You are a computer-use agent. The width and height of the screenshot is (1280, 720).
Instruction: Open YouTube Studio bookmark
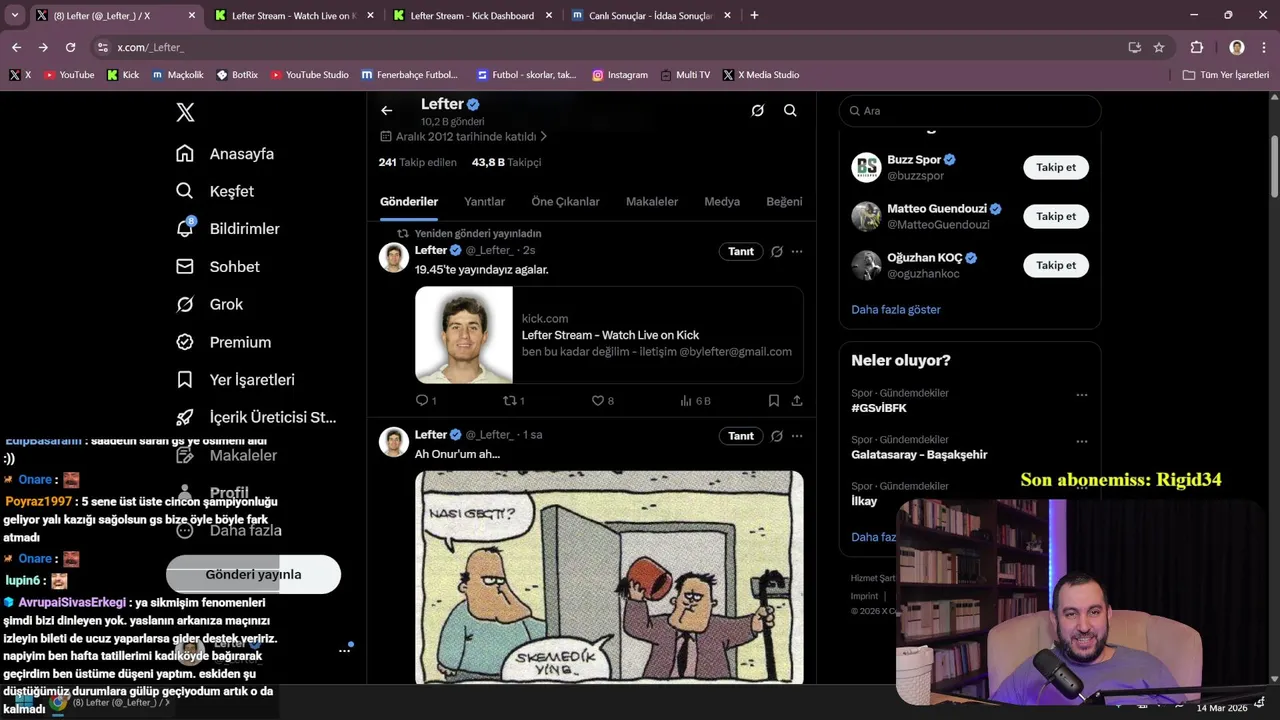click(309, 75)
